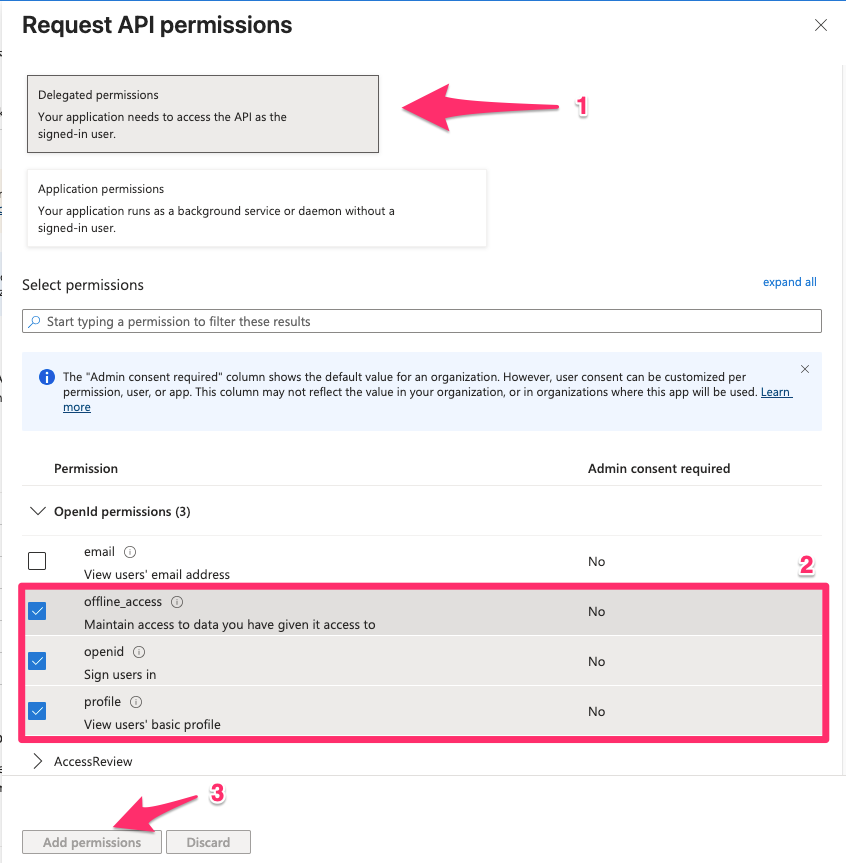846x863 pixels.
Task: Click the Add permissions button
Action: pyautogui.click(x=92, y=842)
